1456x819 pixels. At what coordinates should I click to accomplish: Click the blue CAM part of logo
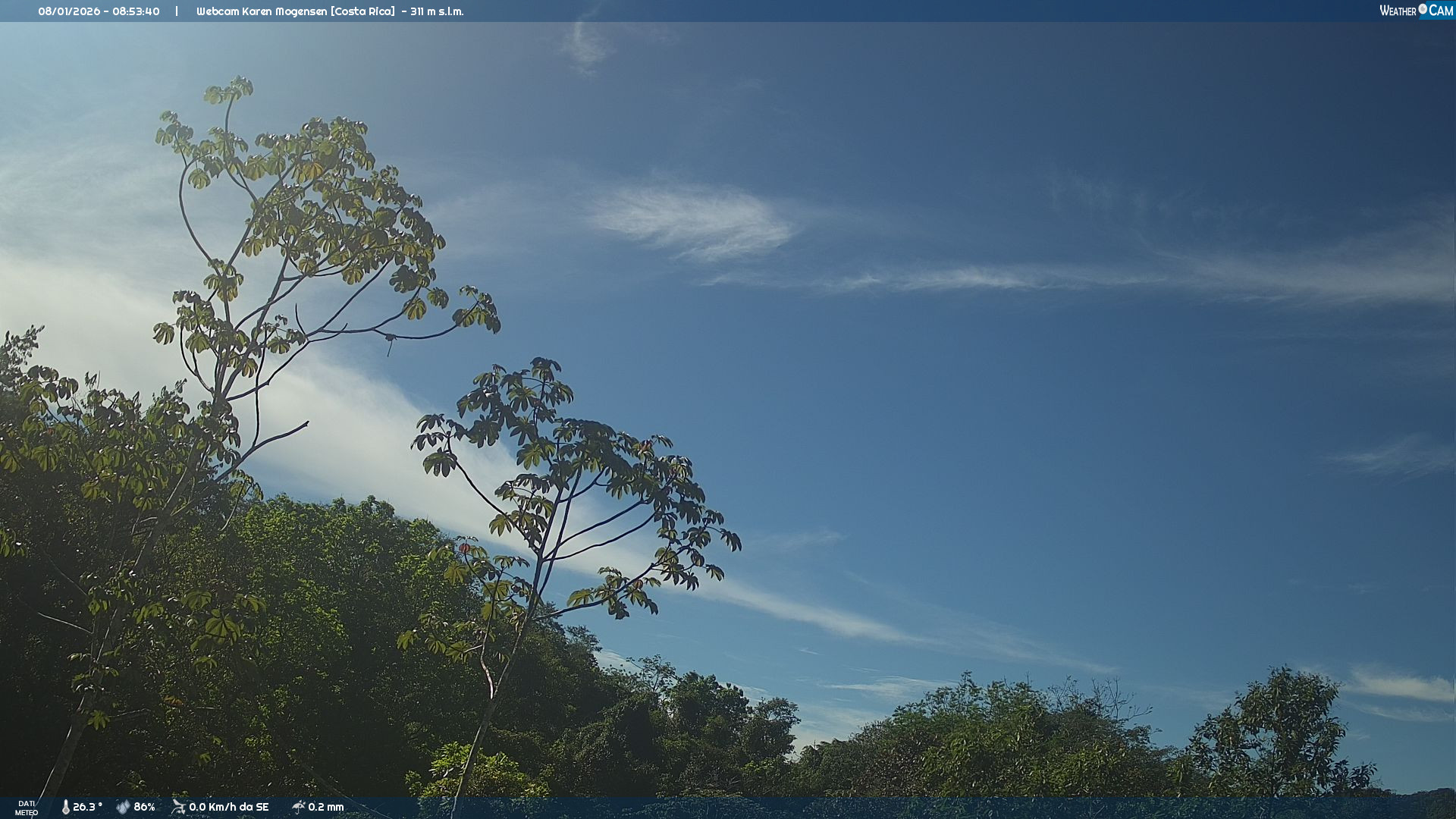pyautogui.click(x=1439, y=11)
